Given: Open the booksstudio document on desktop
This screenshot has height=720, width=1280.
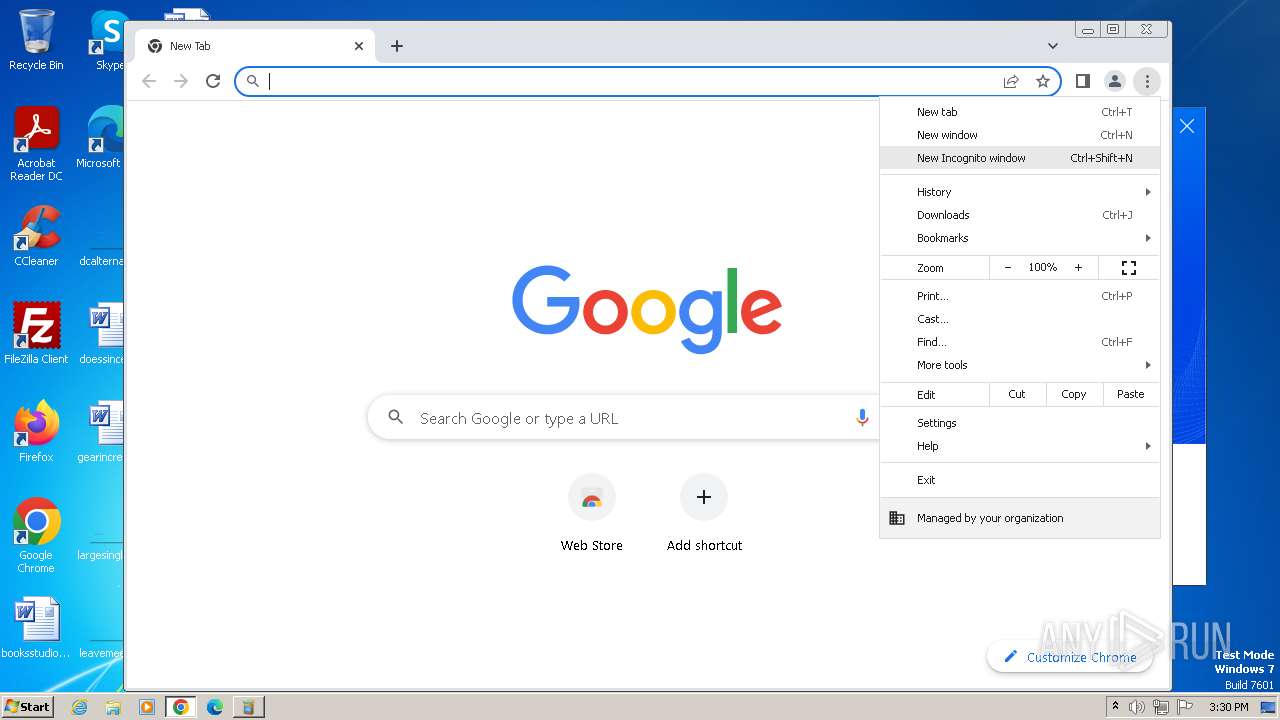Looking at the screenshot, I should point(36,628).
